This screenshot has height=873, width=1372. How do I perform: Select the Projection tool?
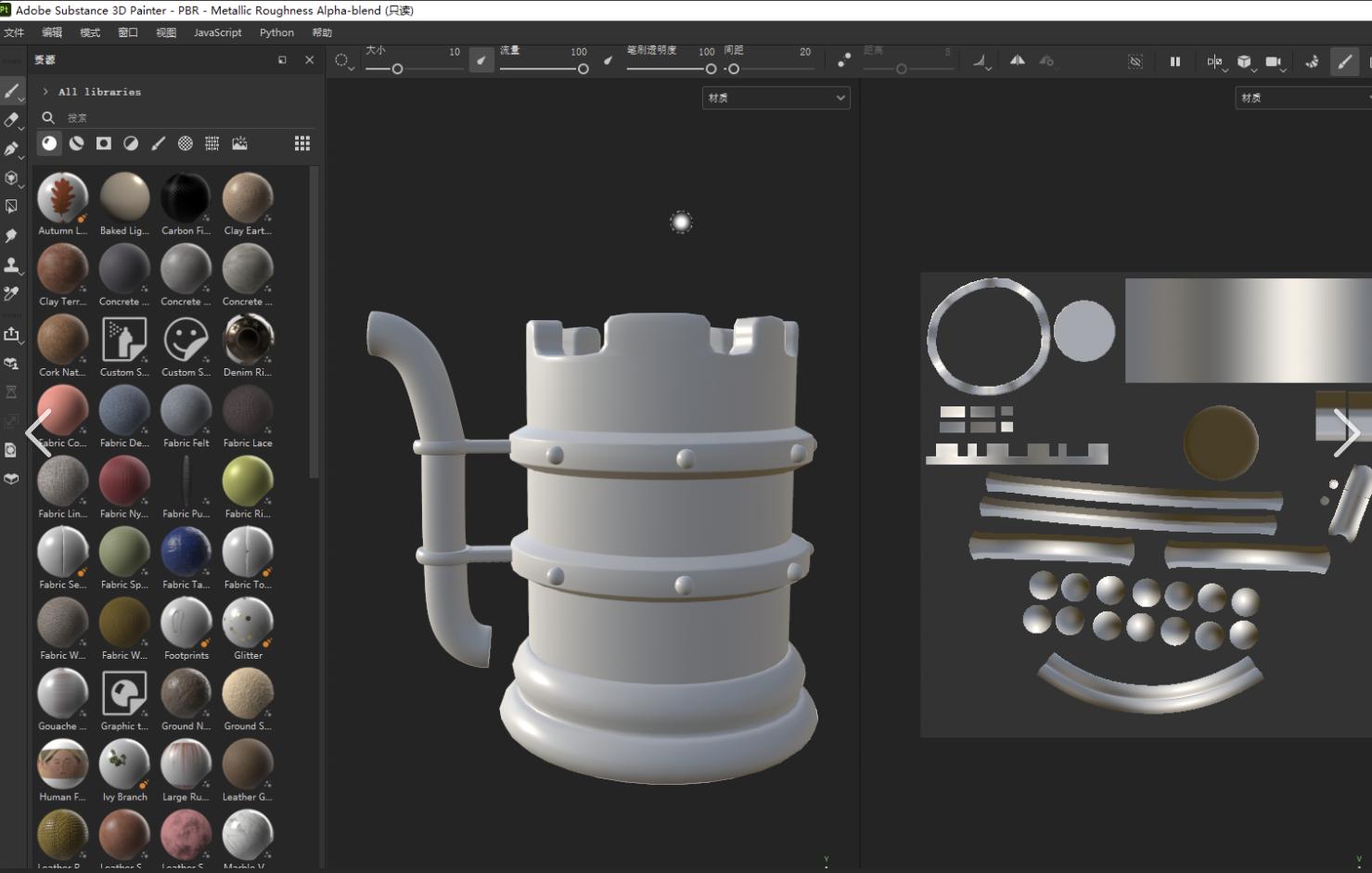coord(11,148)
